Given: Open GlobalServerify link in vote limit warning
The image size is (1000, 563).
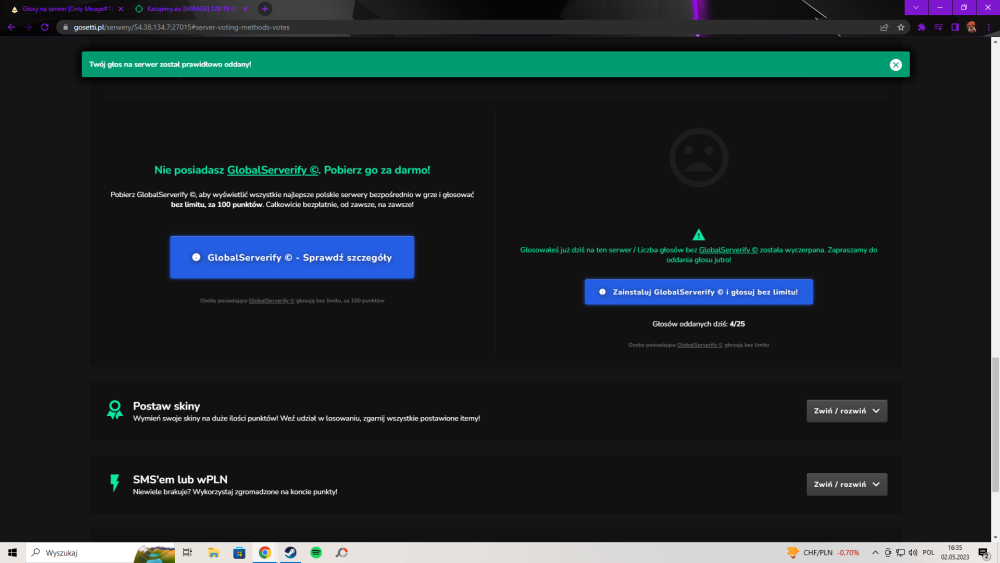Looking at the screenshot, I should (728, 250).
